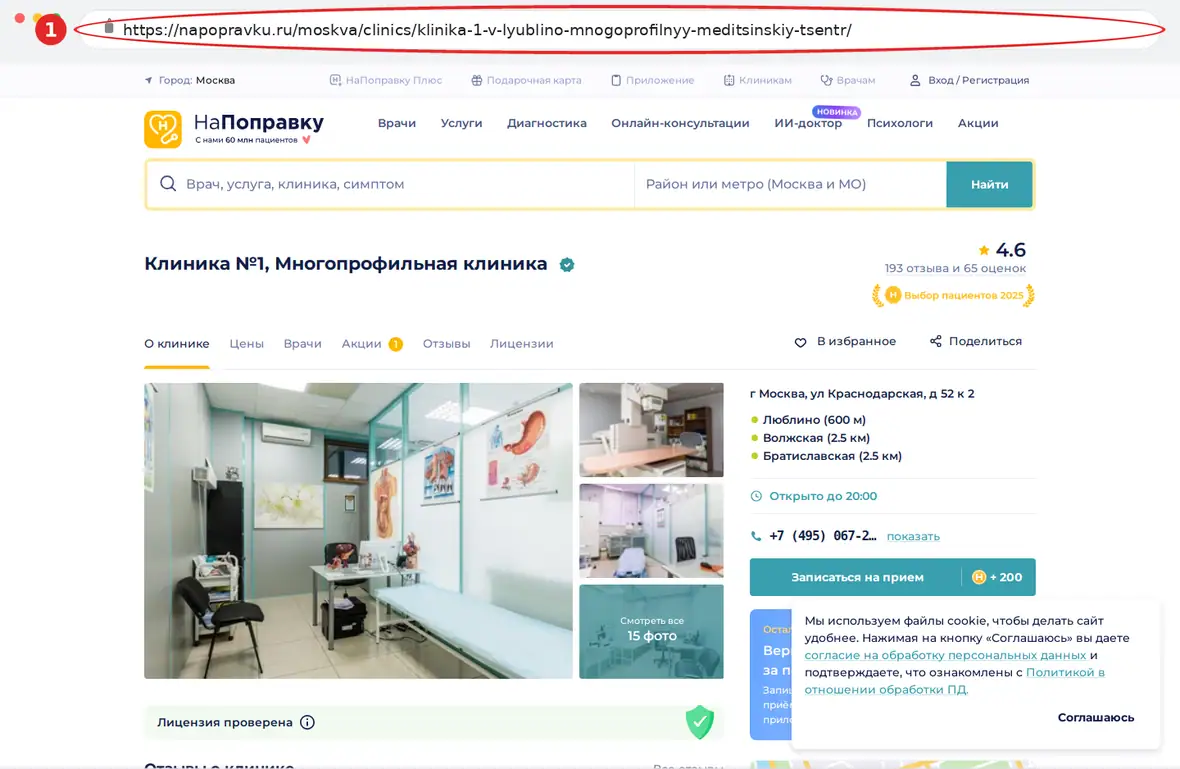
Task: Click the location arrow icon beside Город
Action: tap(148, 81)
